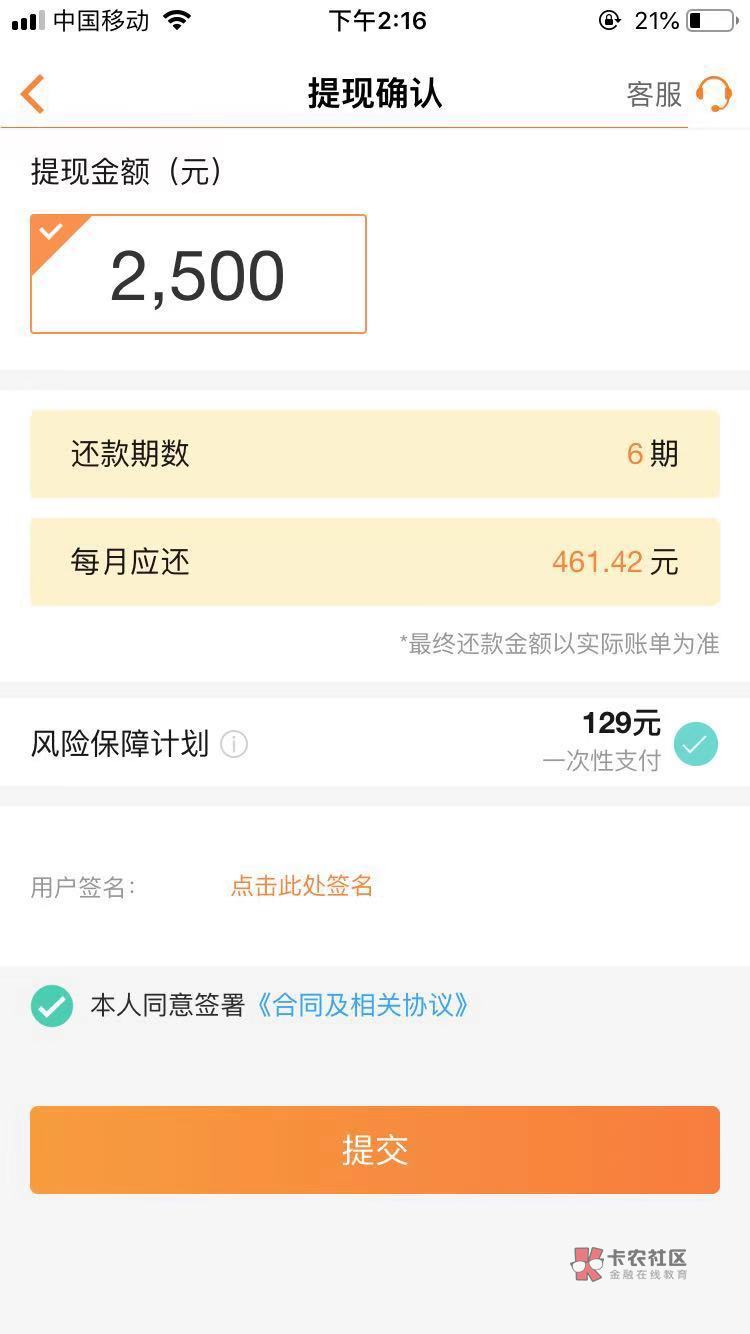Open the 每月应还 461.42元 row
Viewport: 750px width, 1334px height.
tap(375, 562)
